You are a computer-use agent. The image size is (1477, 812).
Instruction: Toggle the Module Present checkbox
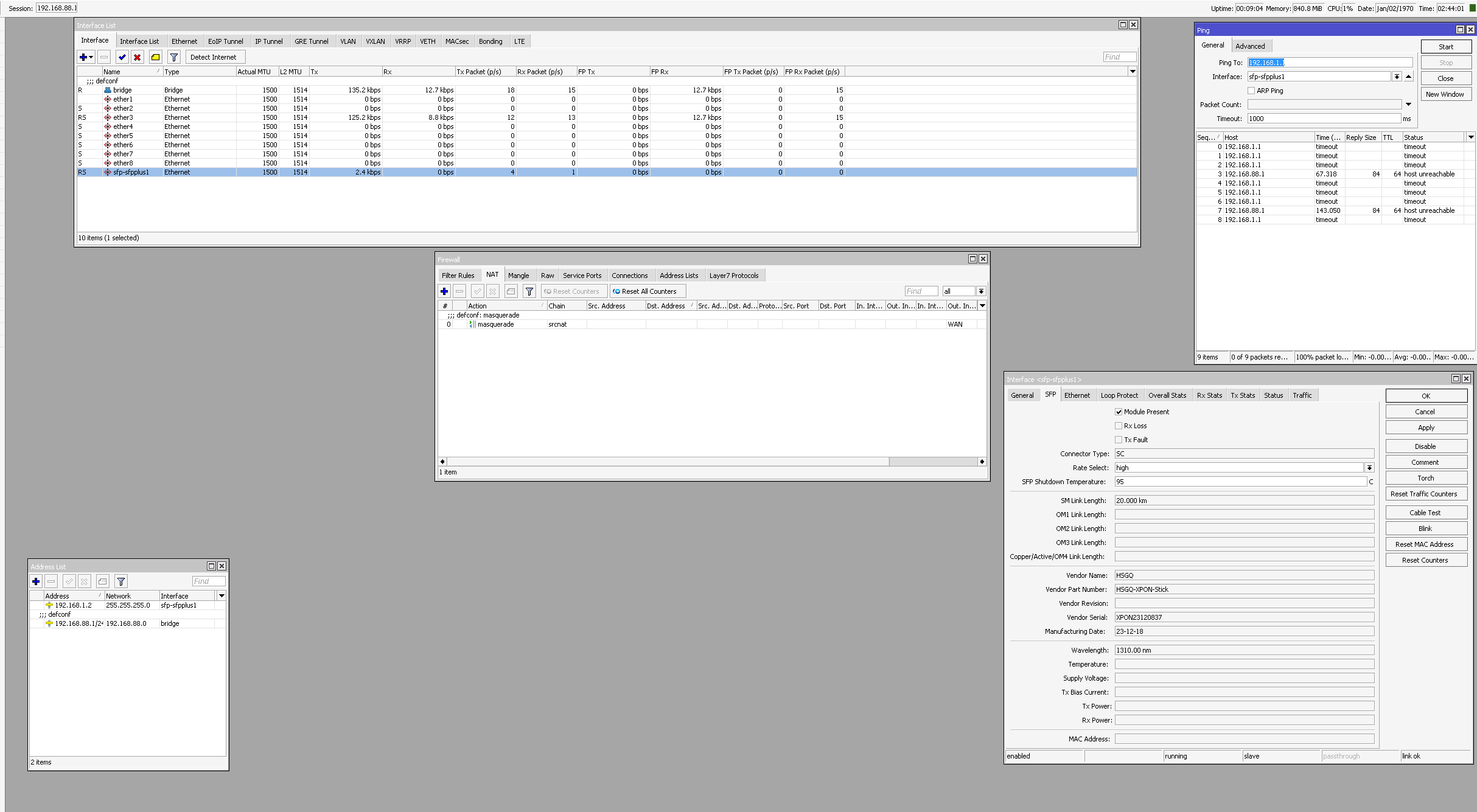coord(1119,412)
